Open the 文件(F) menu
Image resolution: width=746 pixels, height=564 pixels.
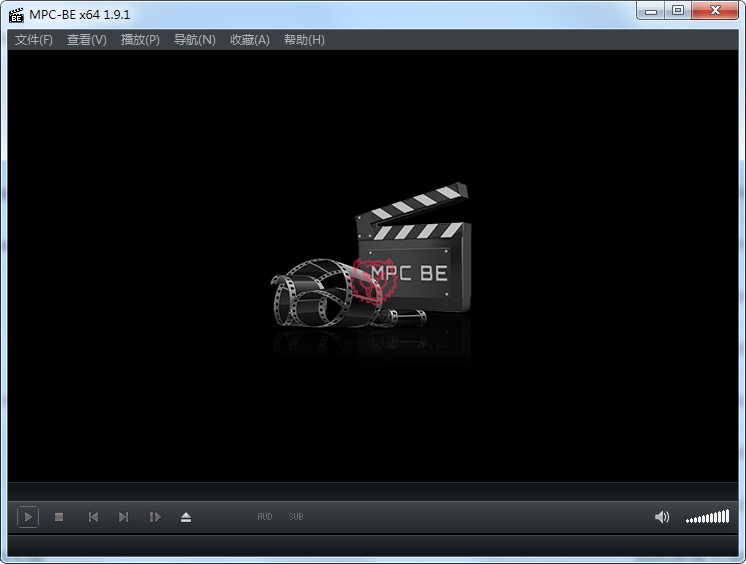[x=34, y=40]
